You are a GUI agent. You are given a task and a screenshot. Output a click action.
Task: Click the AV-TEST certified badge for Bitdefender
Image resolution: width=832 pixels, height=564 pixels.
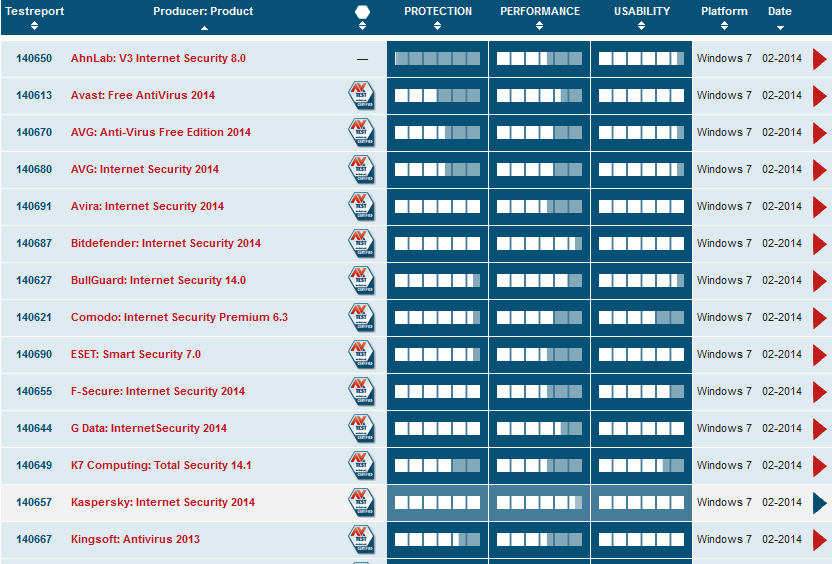pos(362,244)
